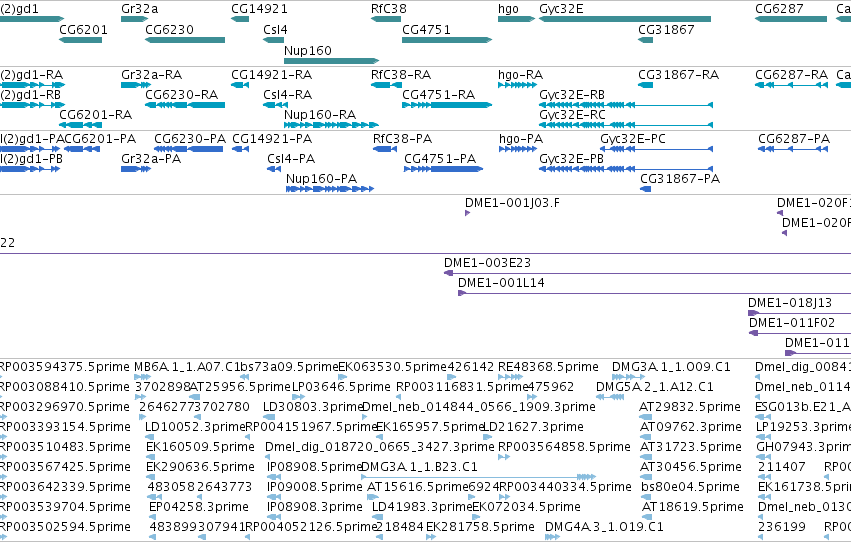Click transcript Gyc32E-RC

click(x=626, y=125)
